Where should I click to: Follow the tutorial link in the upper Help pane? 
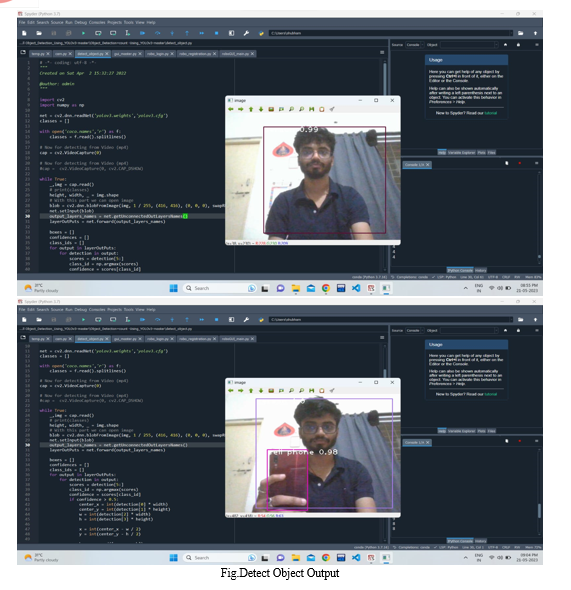(491, 113)
